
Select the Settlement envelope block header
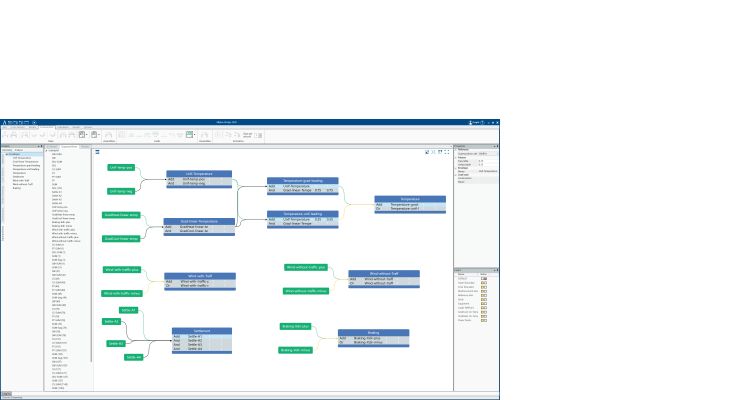[x=202, y=331]
